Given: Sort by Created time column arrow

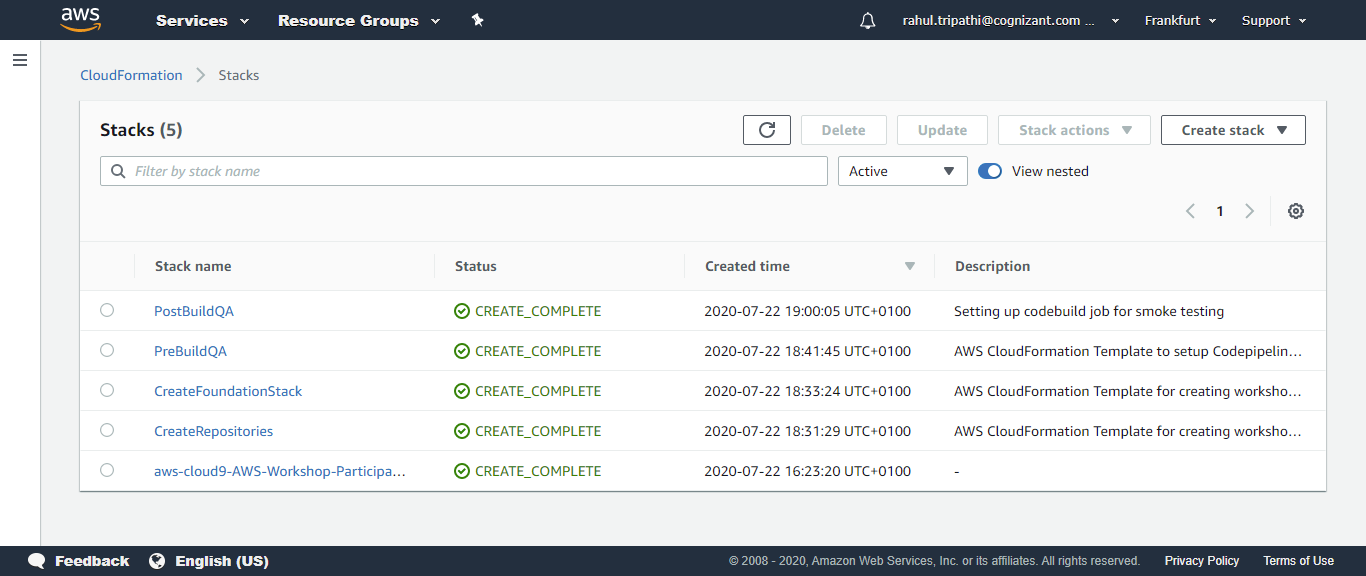Looking at the screenshot, I should 910,266.
